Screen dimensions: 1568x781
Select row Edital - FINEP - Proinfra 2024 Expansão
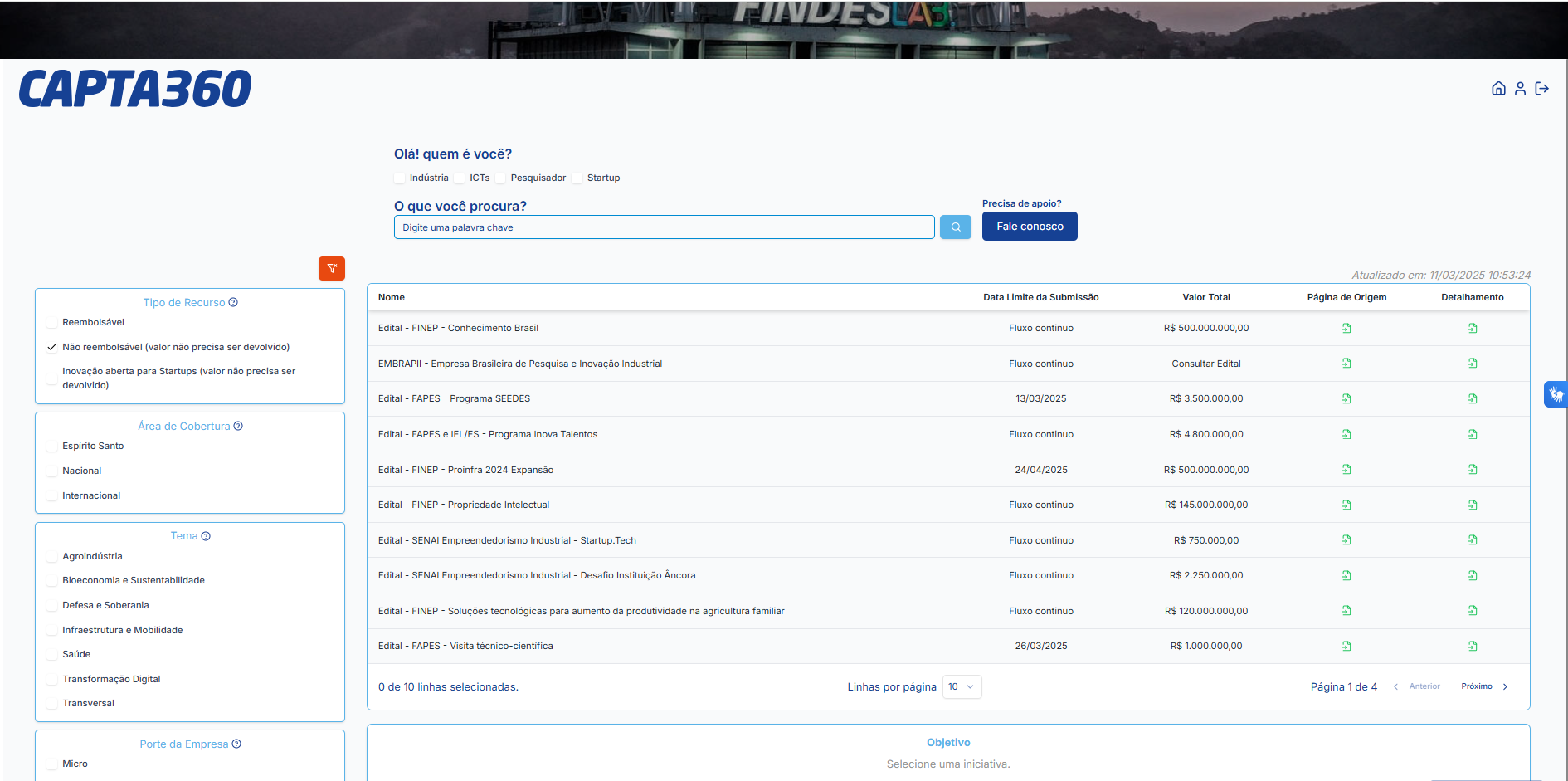(948, 470)
